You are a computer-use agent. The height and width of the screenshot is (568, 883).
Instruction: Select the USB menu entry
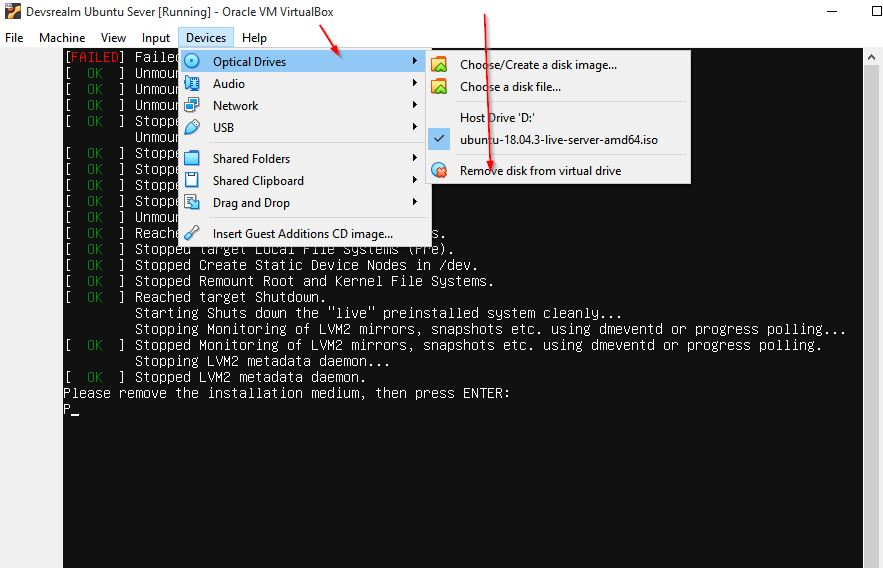coord(305,127)
